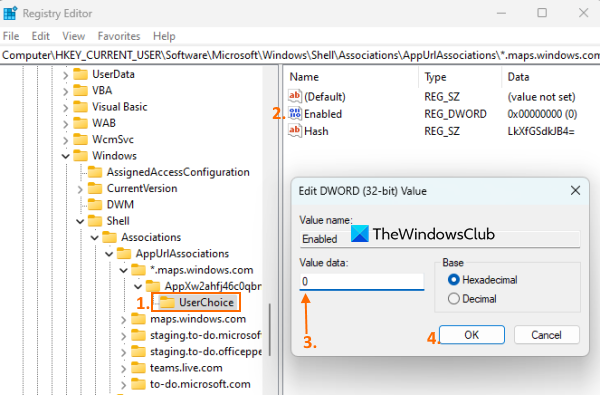Click the Registry Editor app icon

10,13
